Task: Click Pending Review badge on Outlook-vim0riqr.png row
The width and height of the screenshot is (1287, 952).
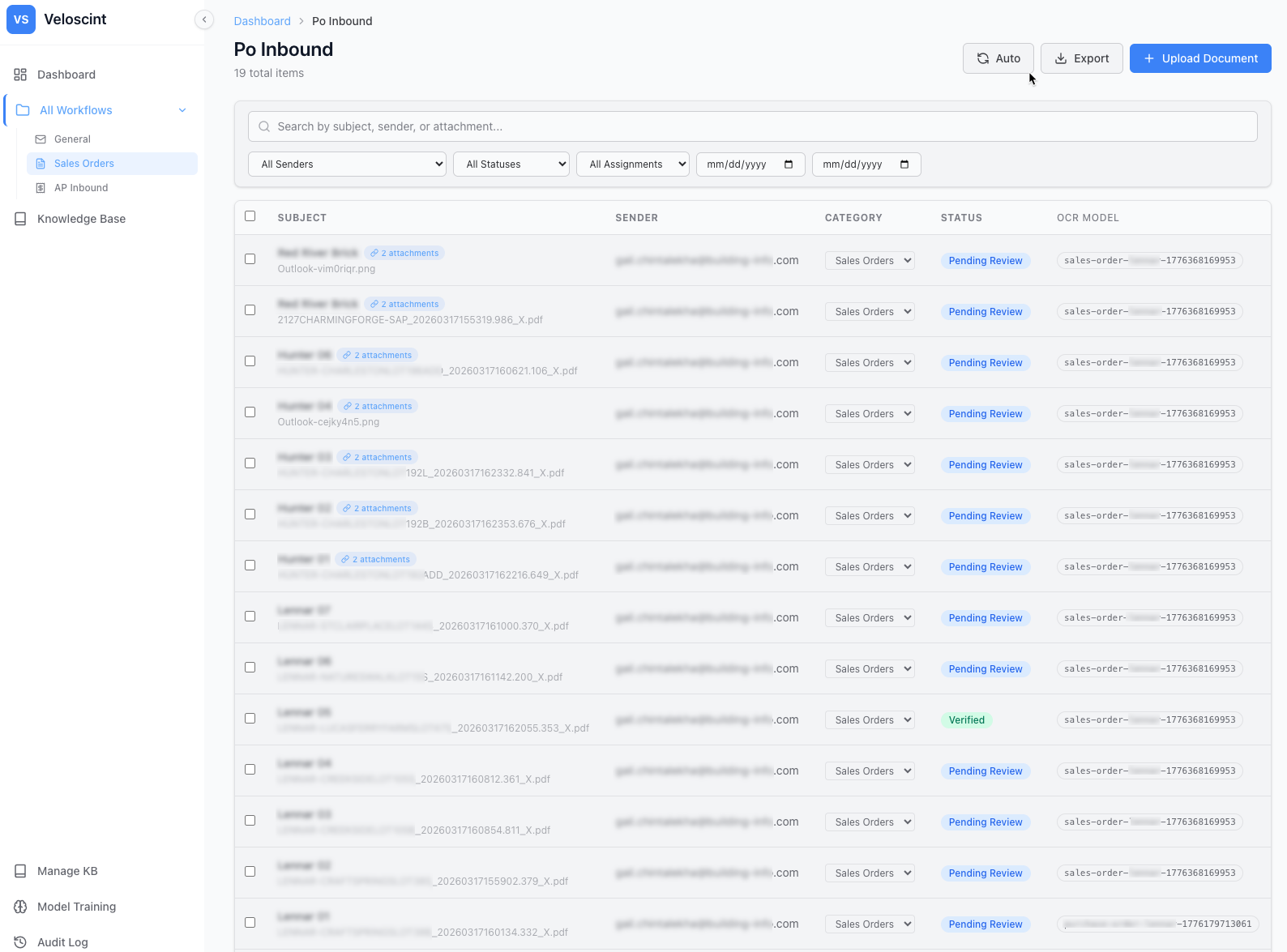Action: 986,261
